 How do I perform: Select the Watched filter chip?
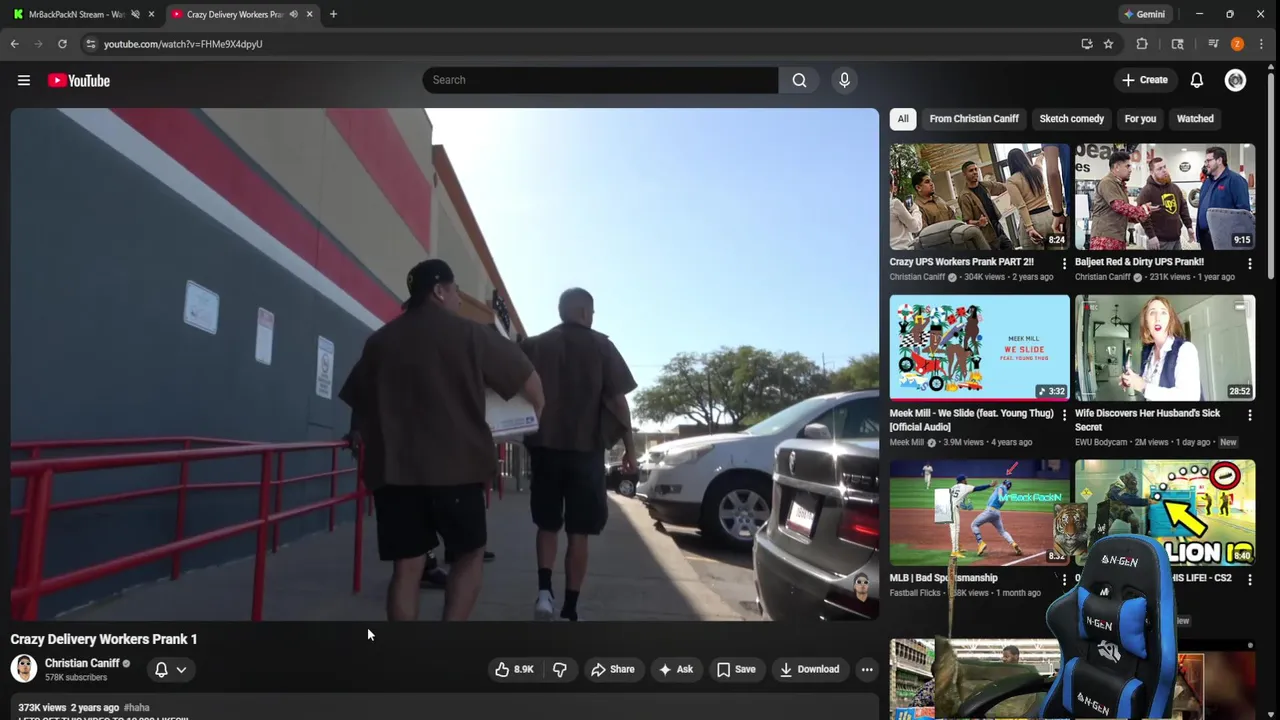[1195, 119]
